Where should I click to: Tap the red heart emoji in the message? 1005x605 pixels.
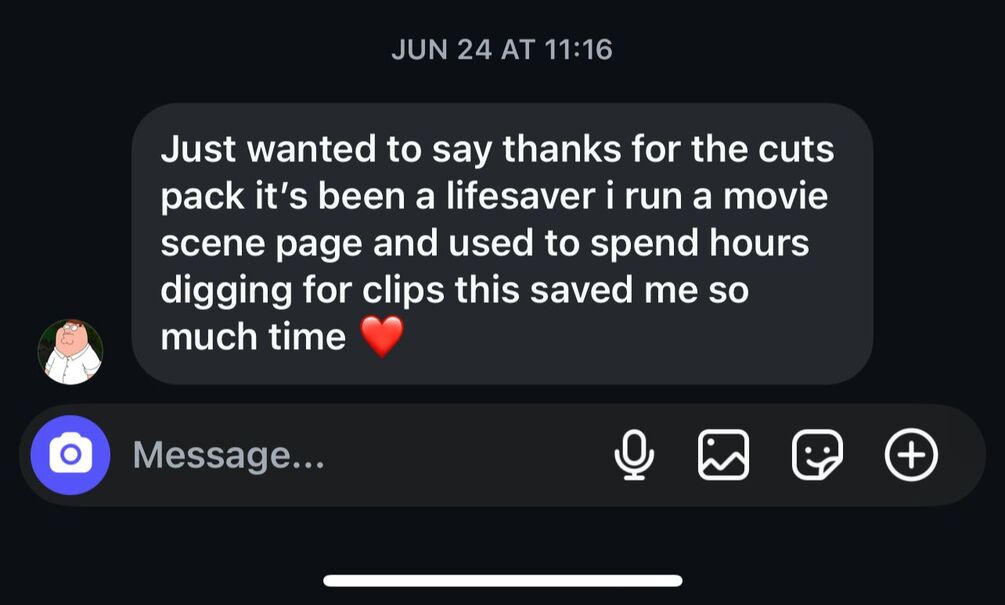tap(382, 336)
